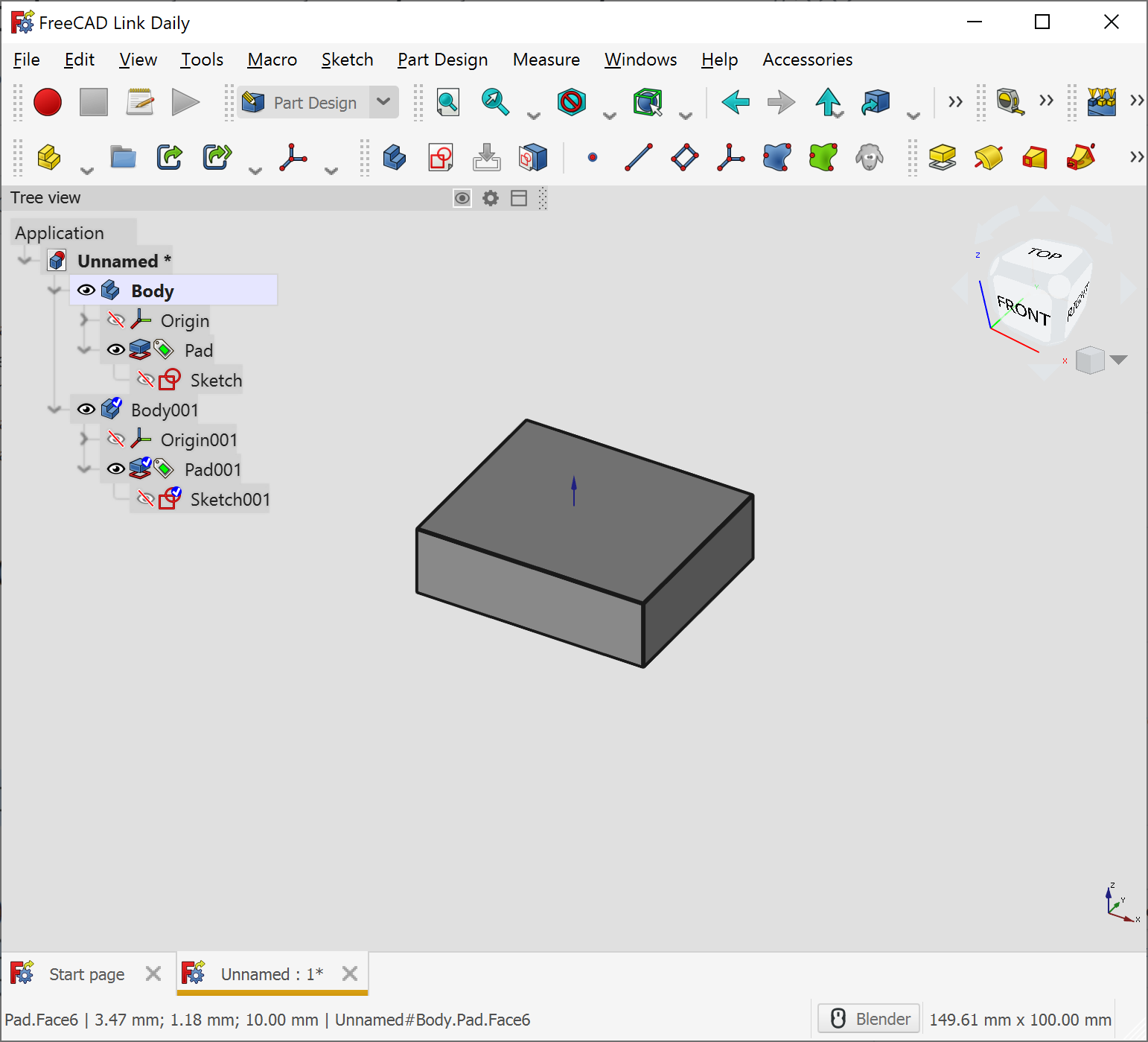Image resolution: width=1148 pixels, height=1042 pixels.
Task: Create a clone with the sheep icon
Action: tap(870, 157)
